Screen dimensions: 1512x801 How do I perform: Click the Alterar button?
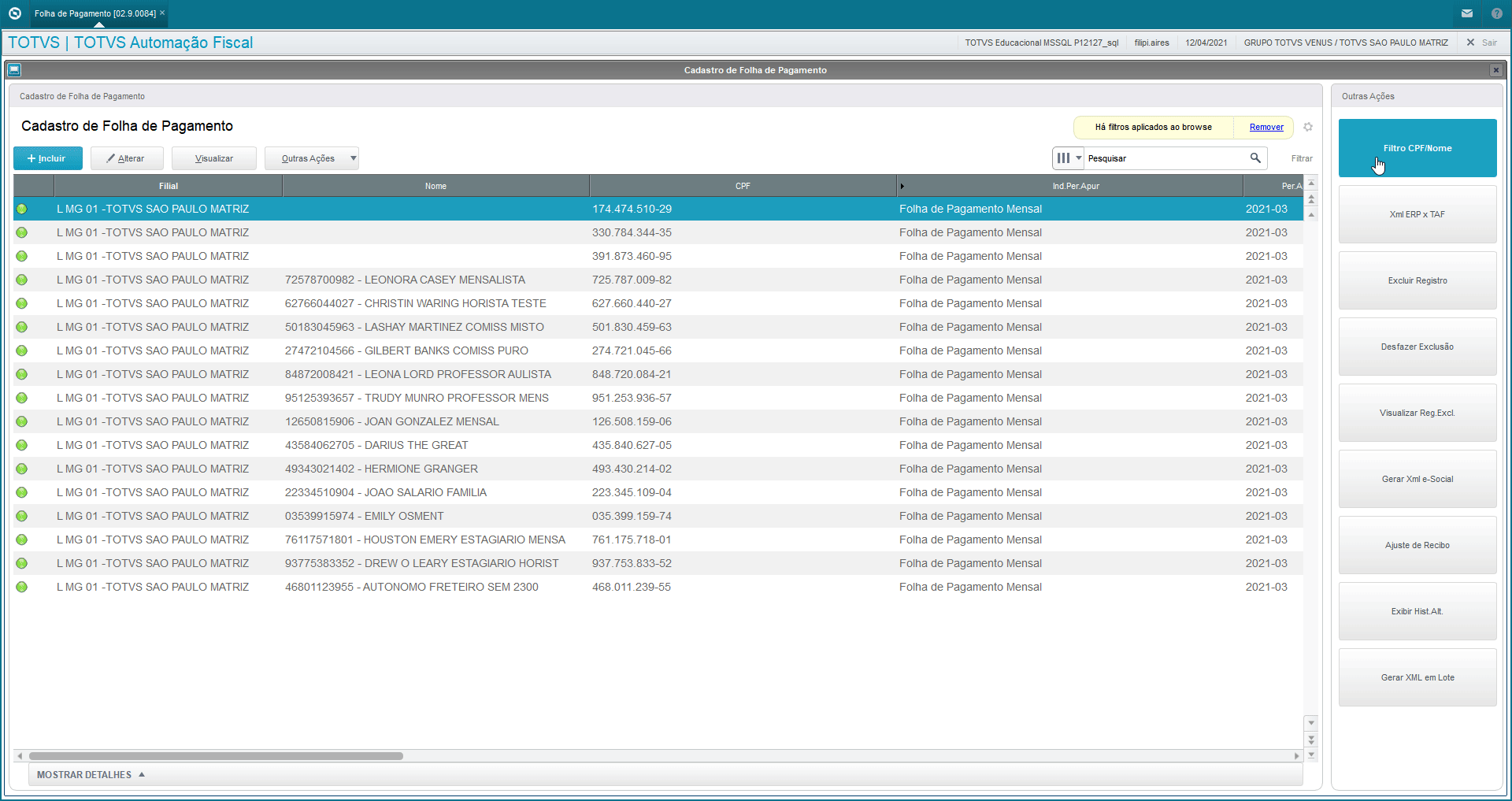pyautogui.click(x=127, y=158)
